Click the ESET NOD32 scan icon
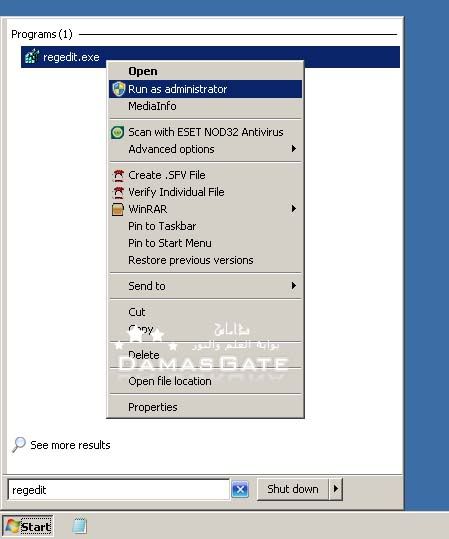 pos(118,132)
